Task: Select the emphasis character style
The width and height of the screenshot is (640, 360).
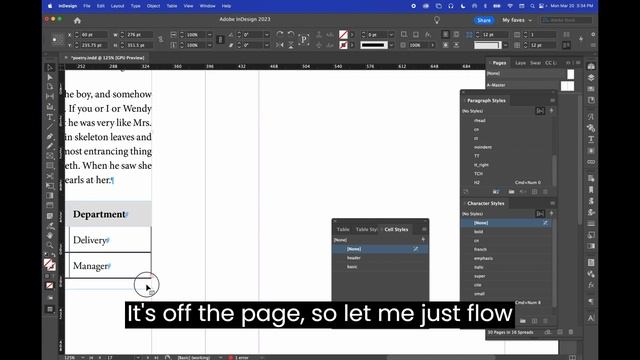Action: tap(507, 258)
